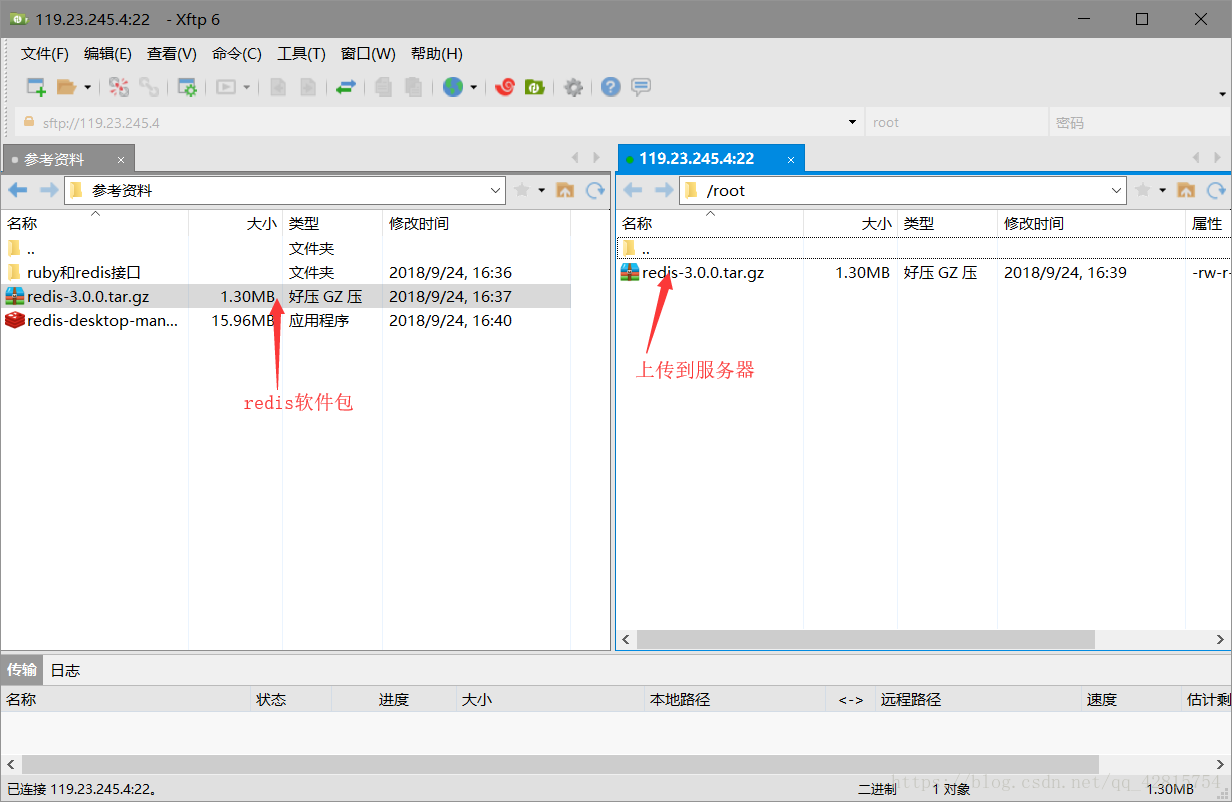The image size is (1232, 802).
Task: Click remote pane home folder icon
Action: [1186, 190]
